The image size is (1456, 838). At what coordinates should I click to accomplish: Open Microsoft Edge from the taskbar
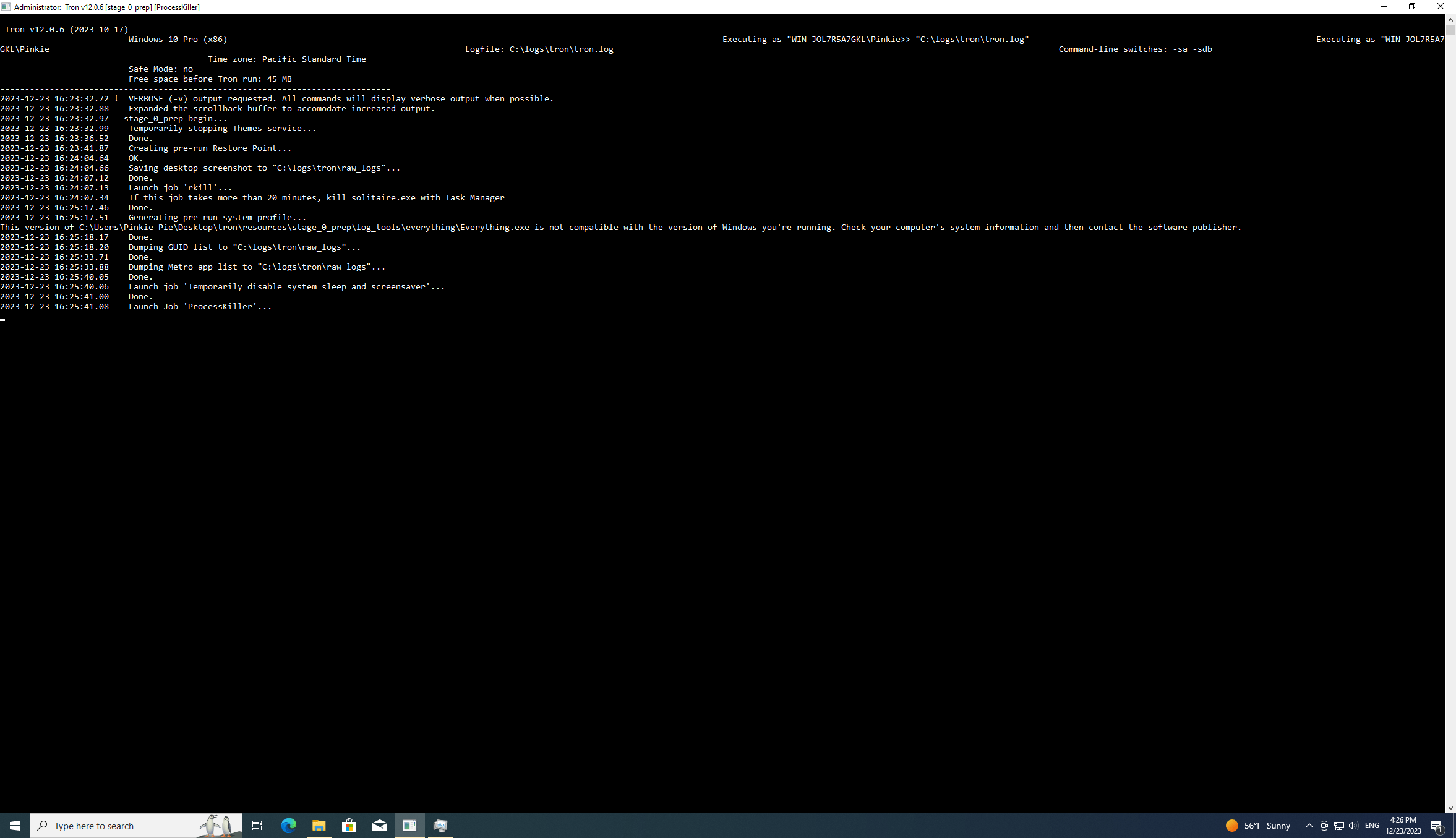pyautogui.click(x=288, y=826)
